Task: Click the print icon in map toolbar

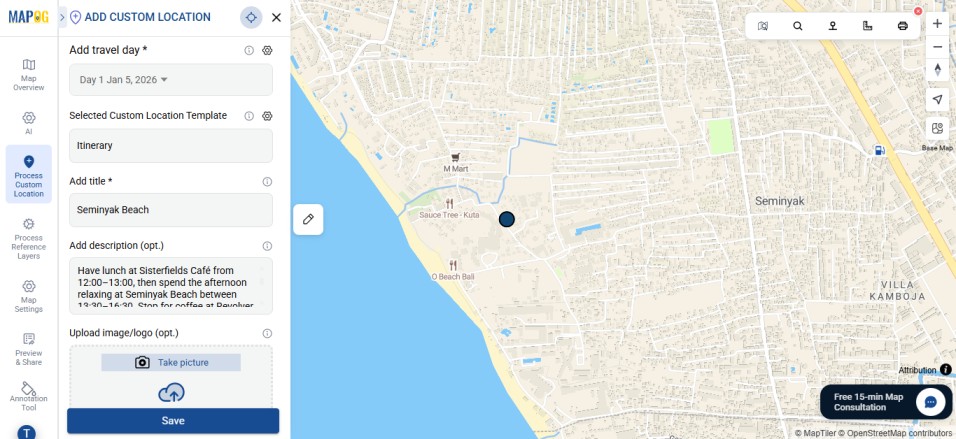Action: pyautogui.click(x=903, y=26)
